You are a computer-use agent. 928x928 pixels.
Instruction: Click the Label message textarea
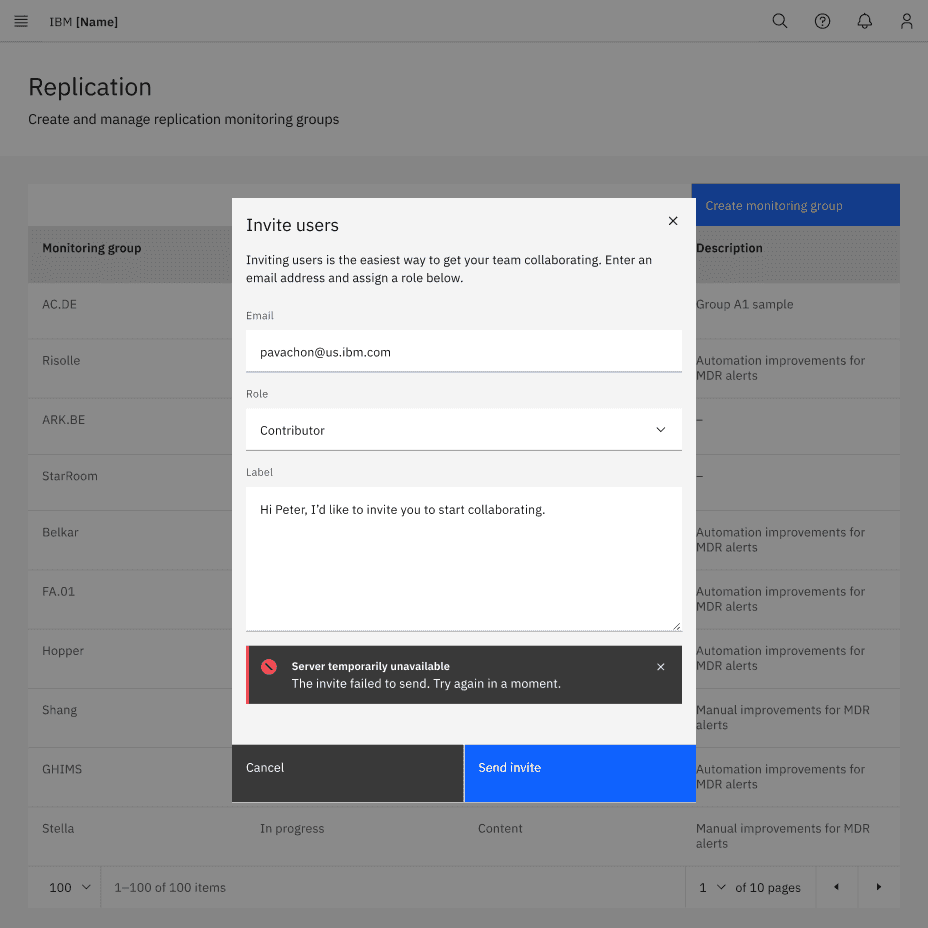(x=463, y=555)
